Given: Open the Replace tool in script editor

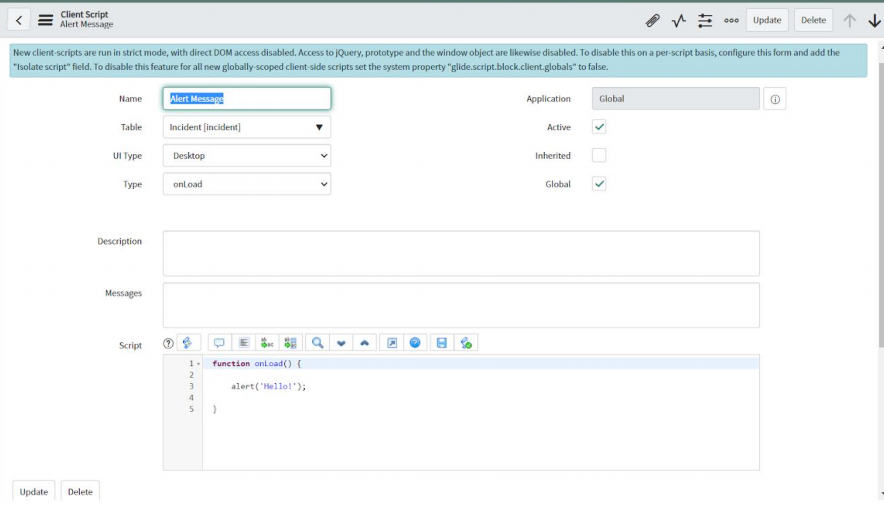Looking at the screenshot, I should point(267,343).
